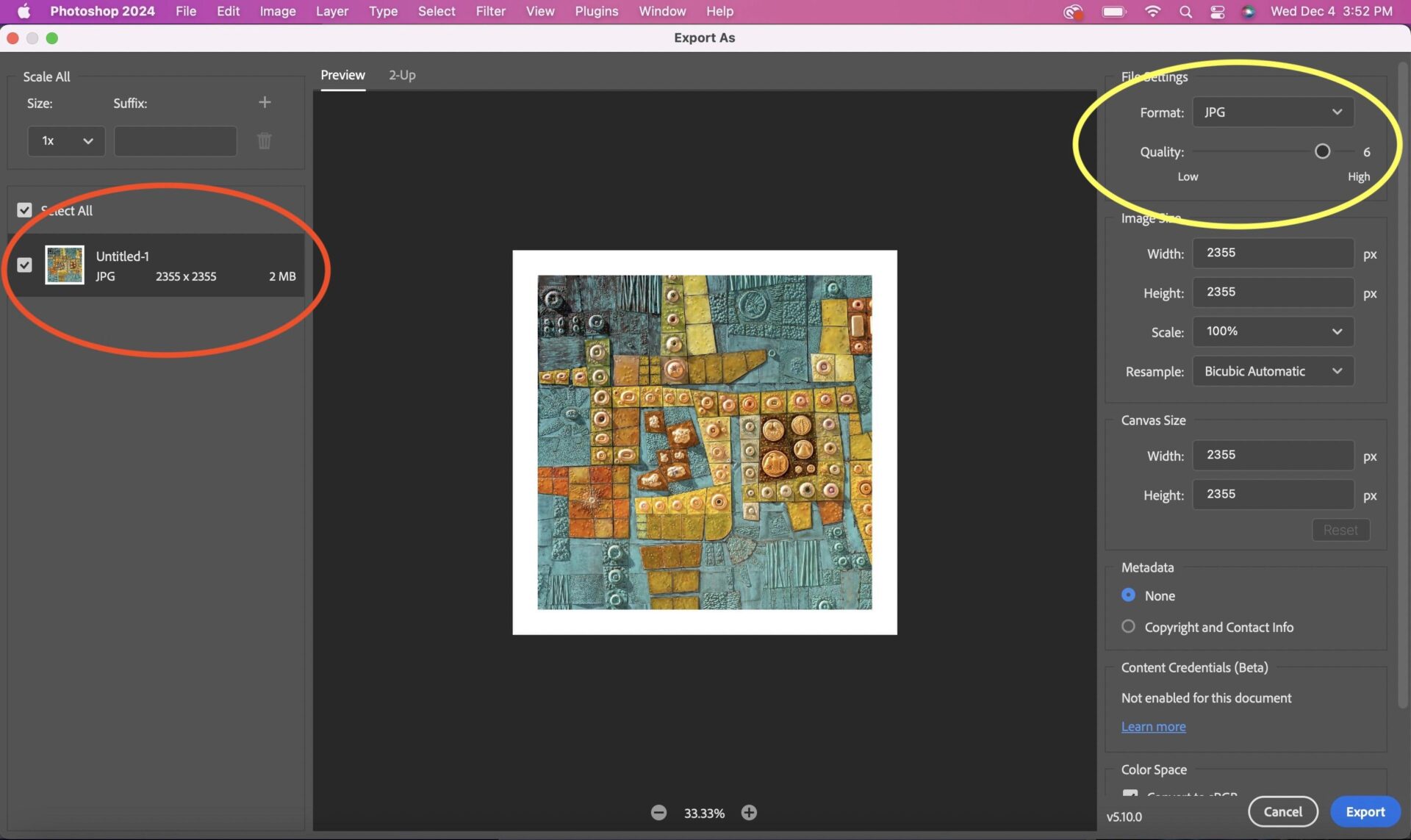Open the Learn more link

pos(1153,727)
